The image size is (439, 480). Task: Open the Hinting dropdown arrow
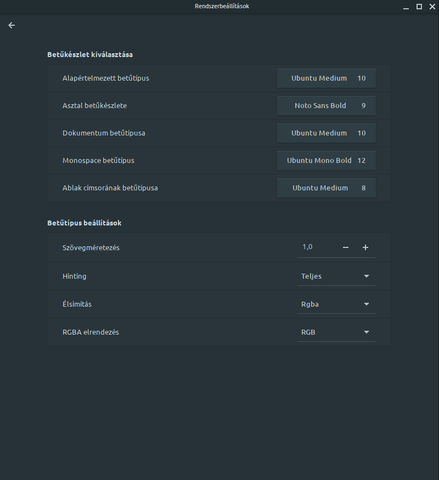(366, 276)
